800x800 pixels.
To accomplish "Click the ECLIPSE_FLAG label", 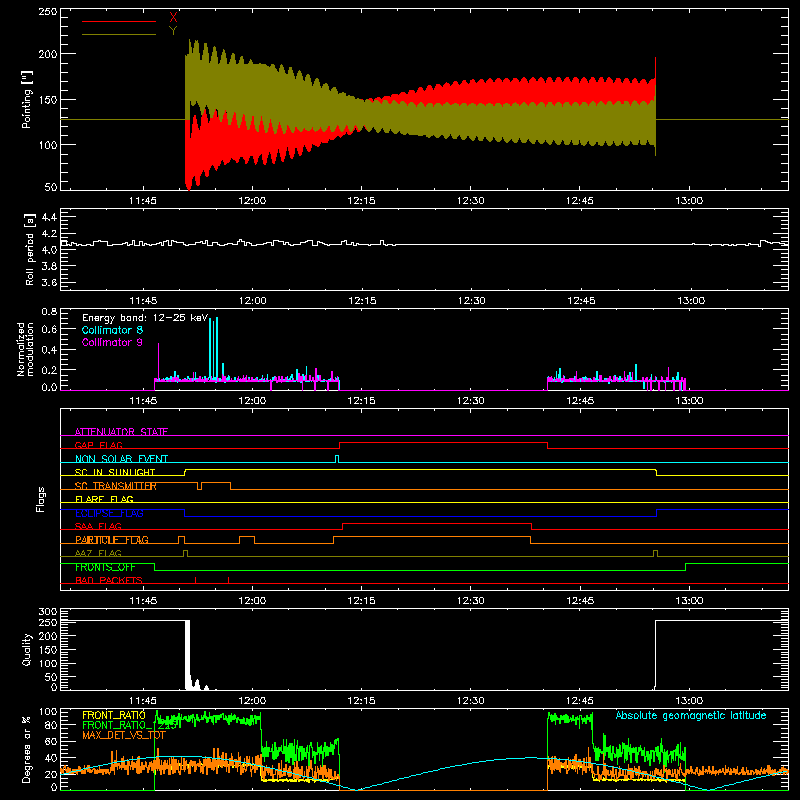I will 109,513.
